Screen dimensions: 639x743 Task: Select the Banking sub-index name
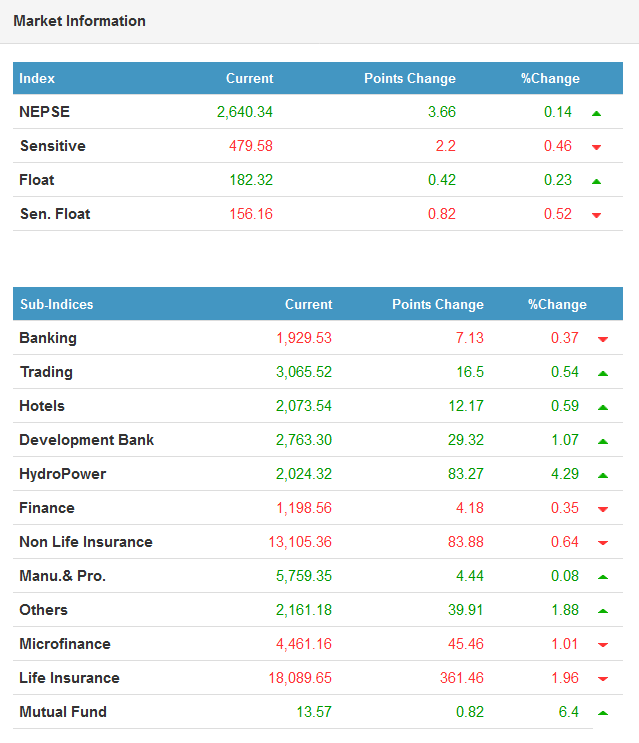click(48, 338)
